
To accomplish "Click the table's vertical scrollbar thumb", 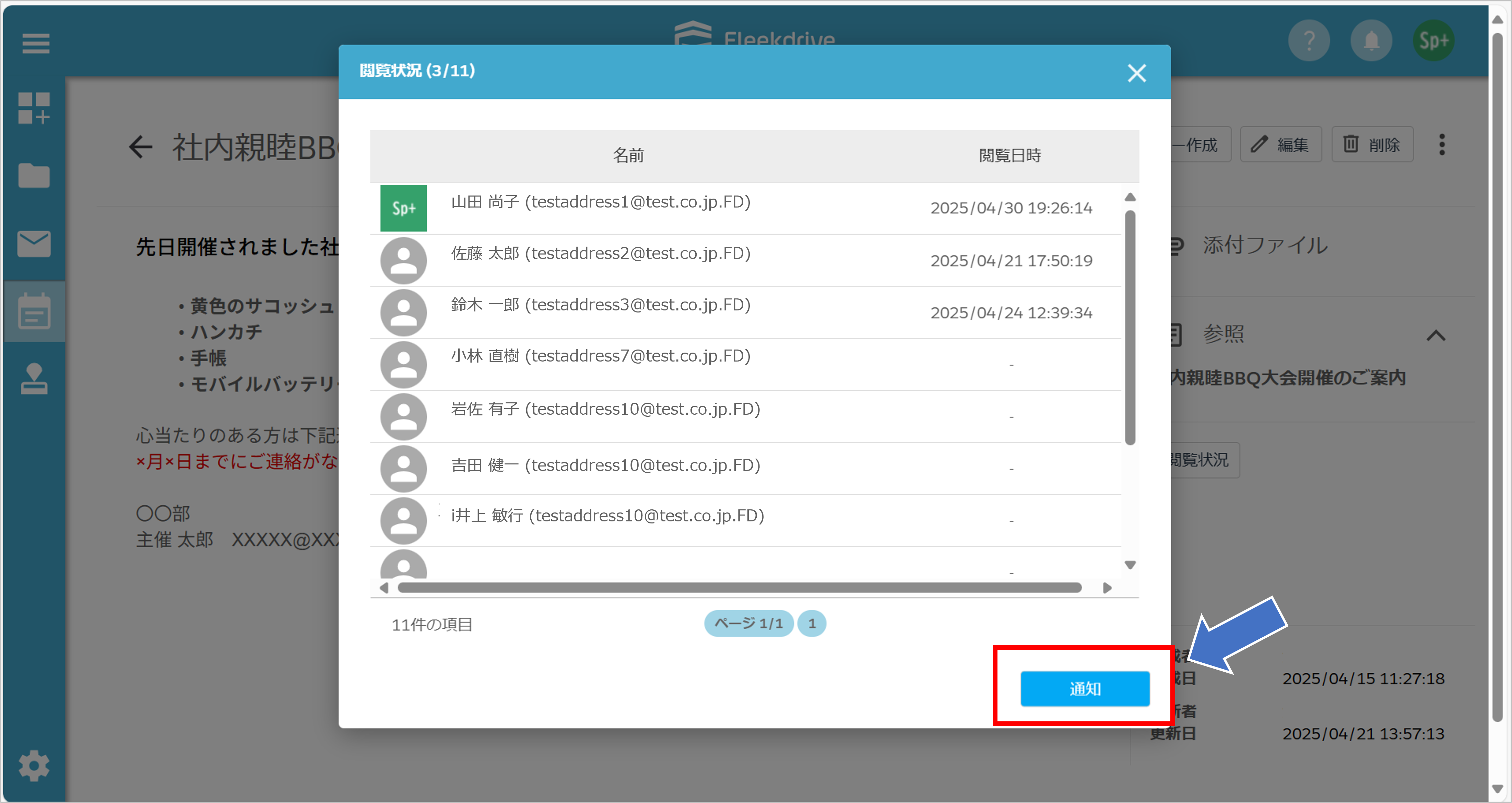I will 1131,328.
